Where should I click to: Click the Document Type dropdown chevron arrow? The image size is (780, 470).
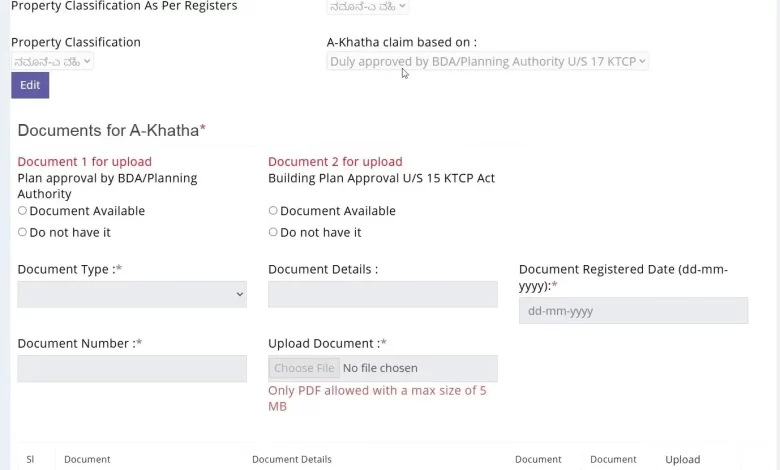pyautogui.click(x=240, y=294)
